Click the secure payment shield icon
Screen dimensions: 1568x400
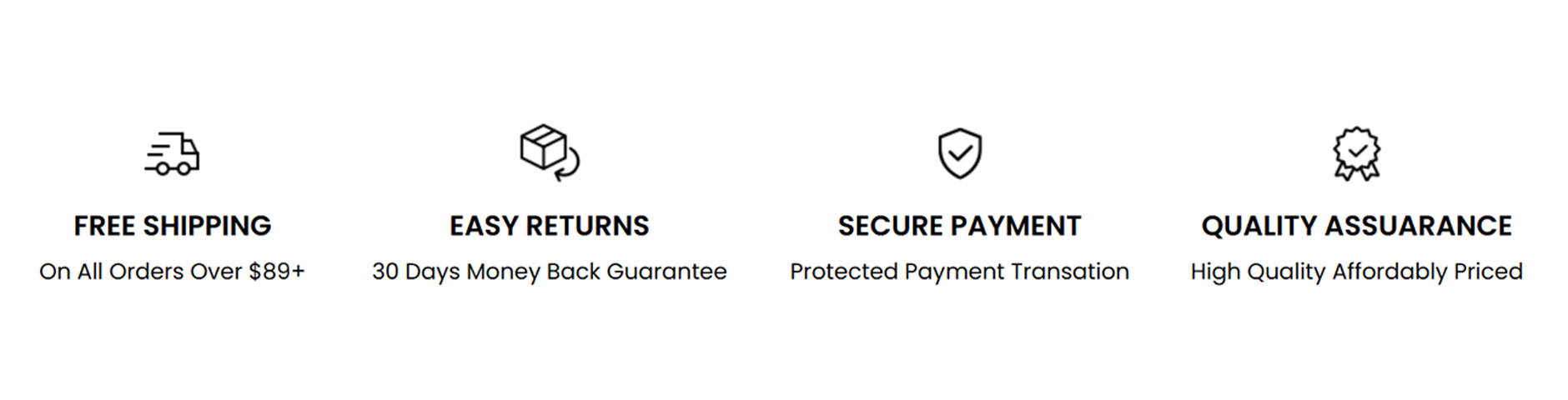click(959, 153)
